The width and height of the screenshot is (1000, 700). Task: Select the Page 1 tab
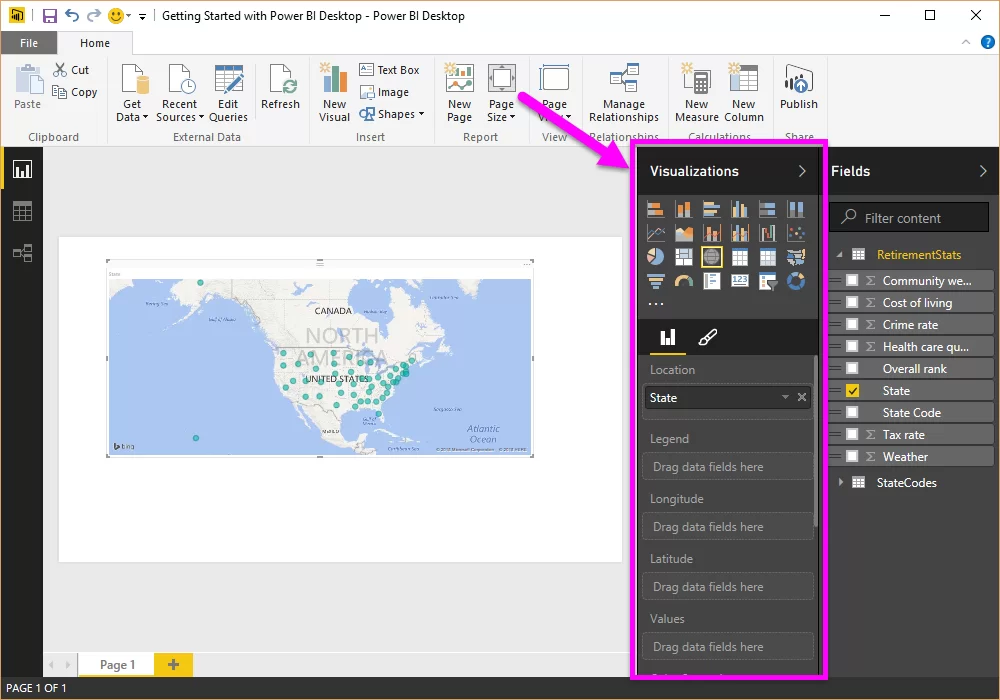[116, 664]
